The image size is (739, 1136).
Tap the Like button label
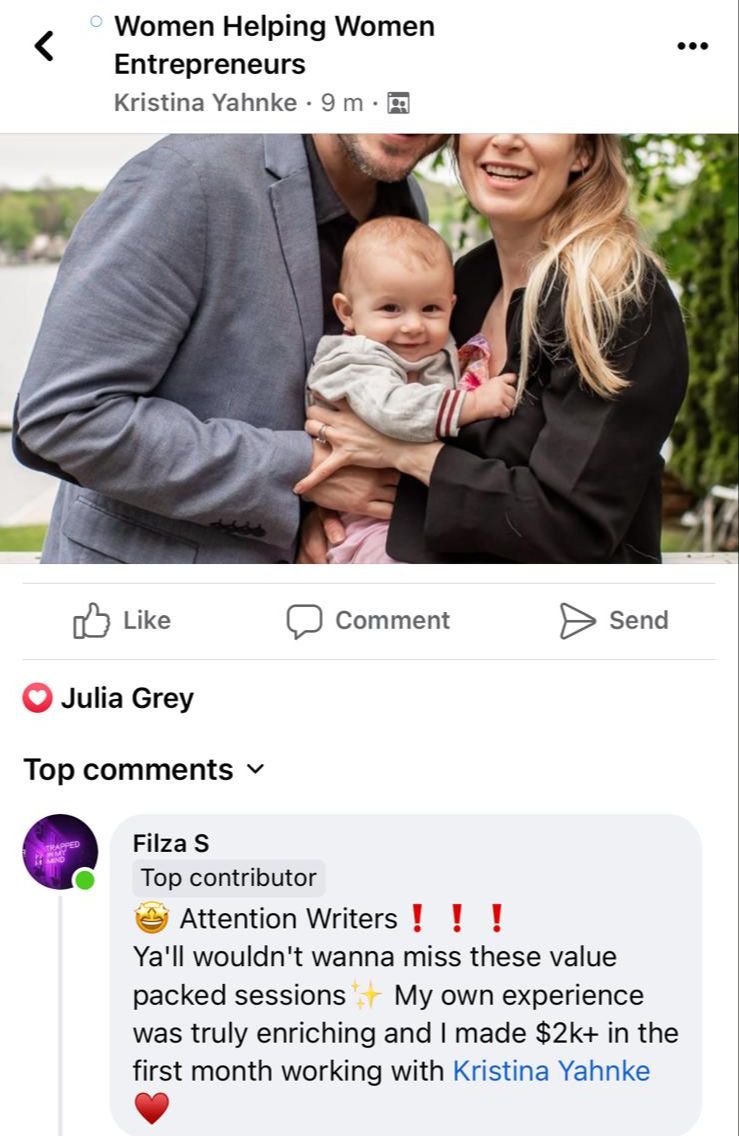tap(147, 621)
